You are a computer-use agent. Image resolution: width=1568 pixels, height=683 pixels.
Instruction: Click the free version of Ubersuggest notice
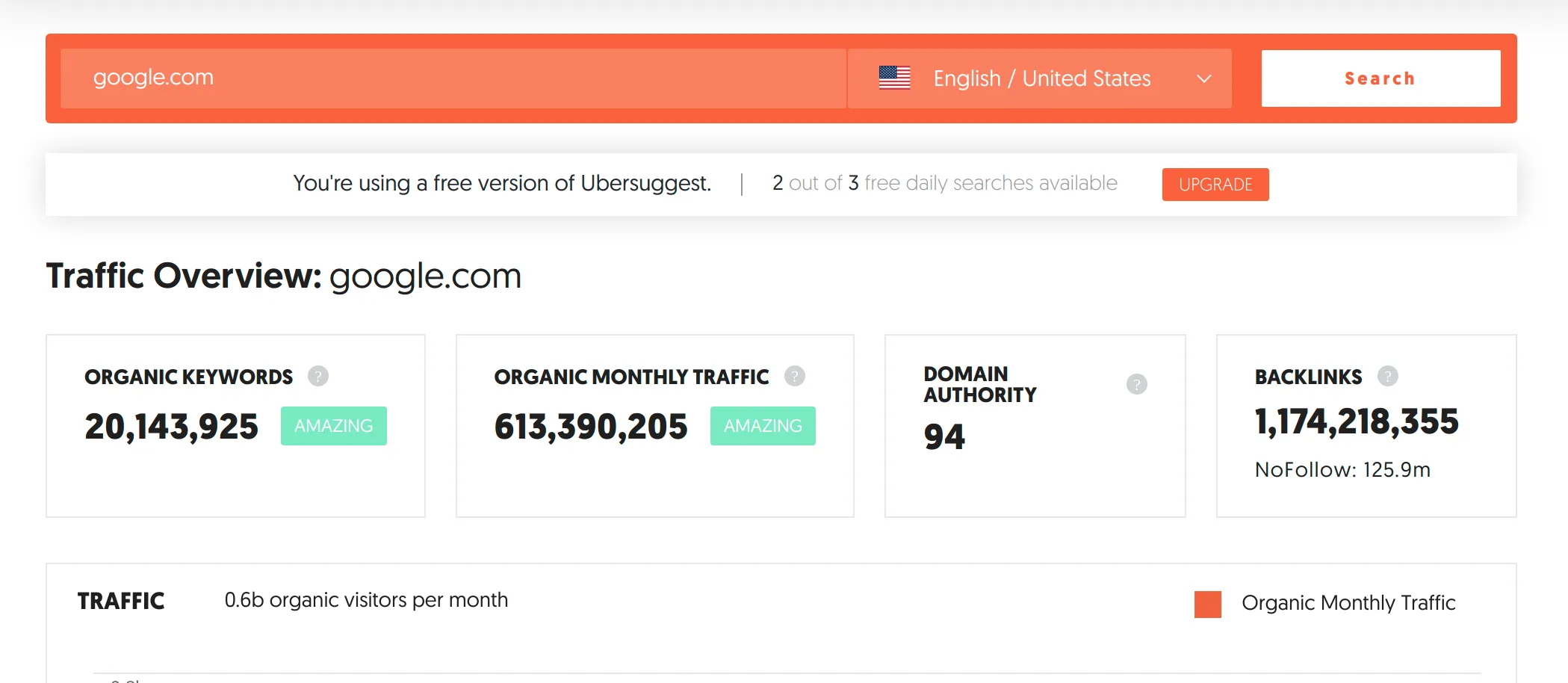pos(502,183)
